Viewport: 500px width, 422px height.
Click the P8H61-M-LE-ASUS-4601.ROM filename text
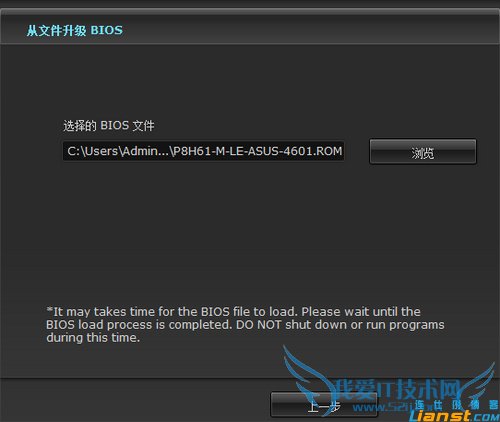256,151
